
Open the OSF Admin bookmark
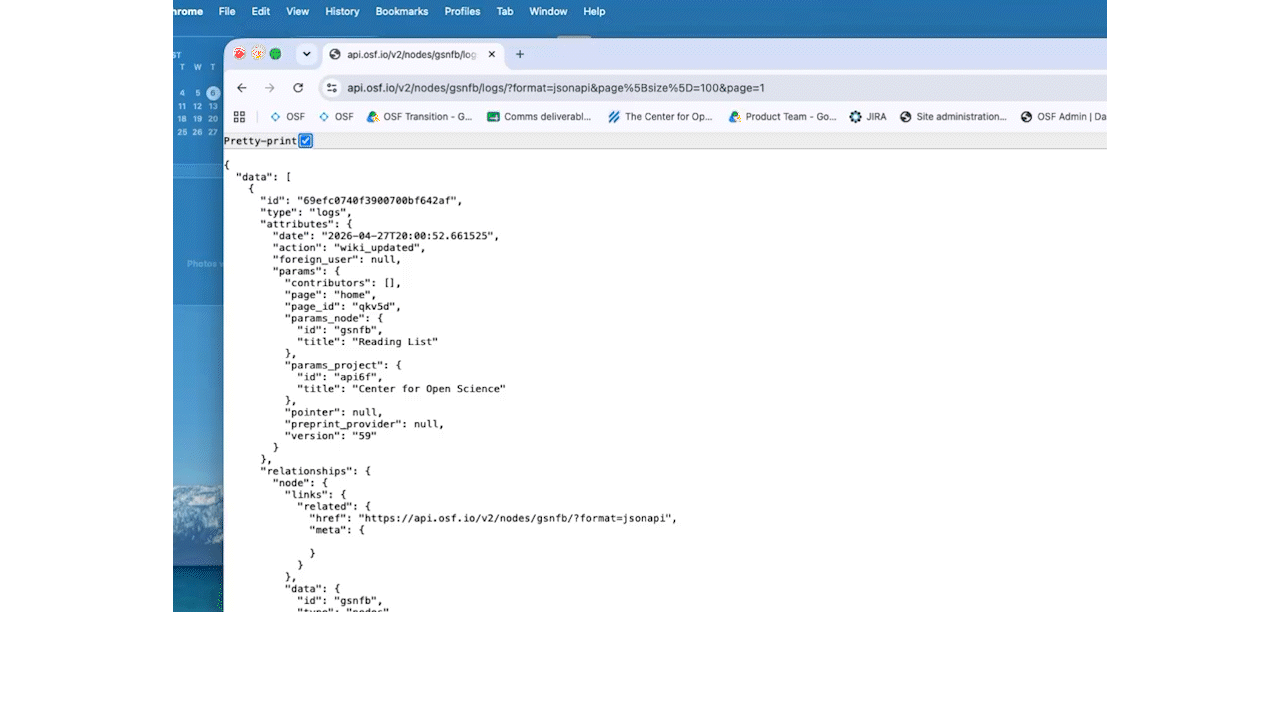(1063, 117)
